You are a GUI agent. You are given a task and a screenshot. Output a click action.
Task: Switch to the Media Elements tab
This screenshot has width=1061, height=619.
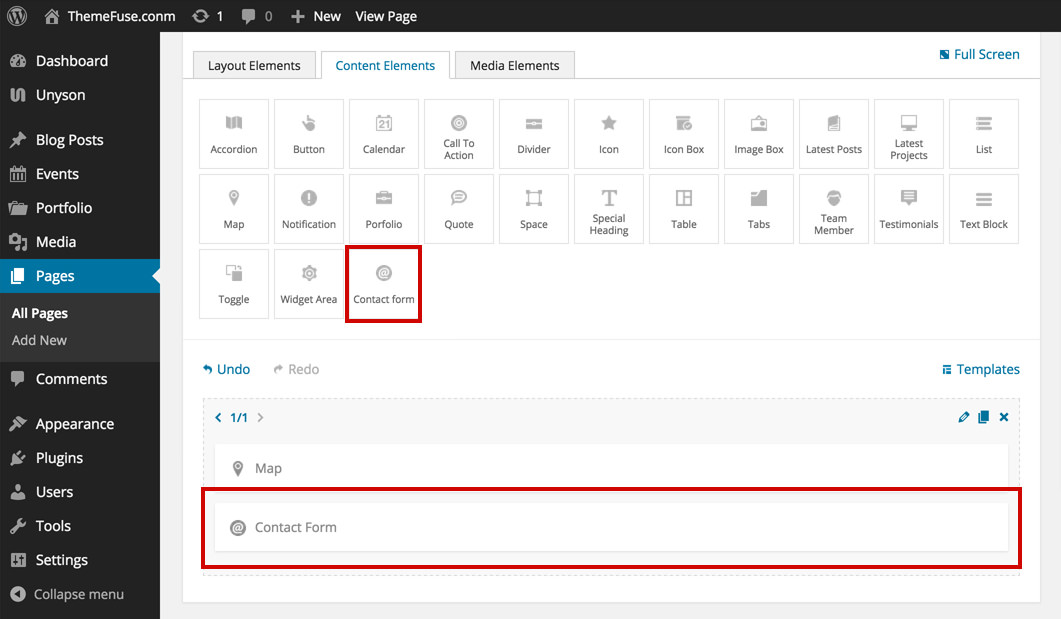point(514,66)
